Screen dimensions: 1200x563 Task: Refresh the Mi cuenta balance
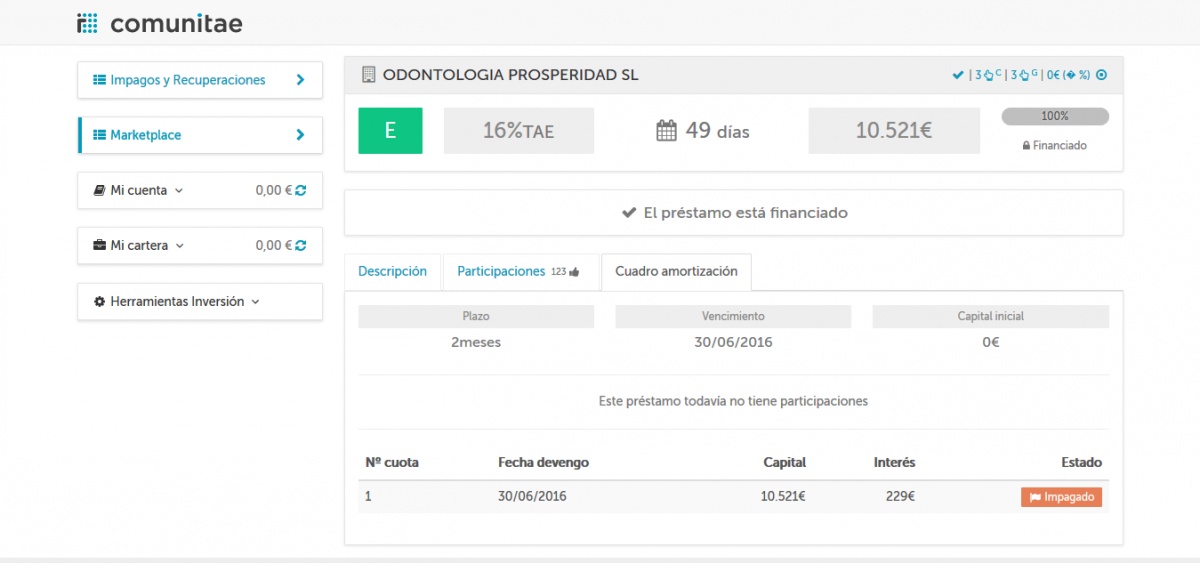(x=301, y=190)
